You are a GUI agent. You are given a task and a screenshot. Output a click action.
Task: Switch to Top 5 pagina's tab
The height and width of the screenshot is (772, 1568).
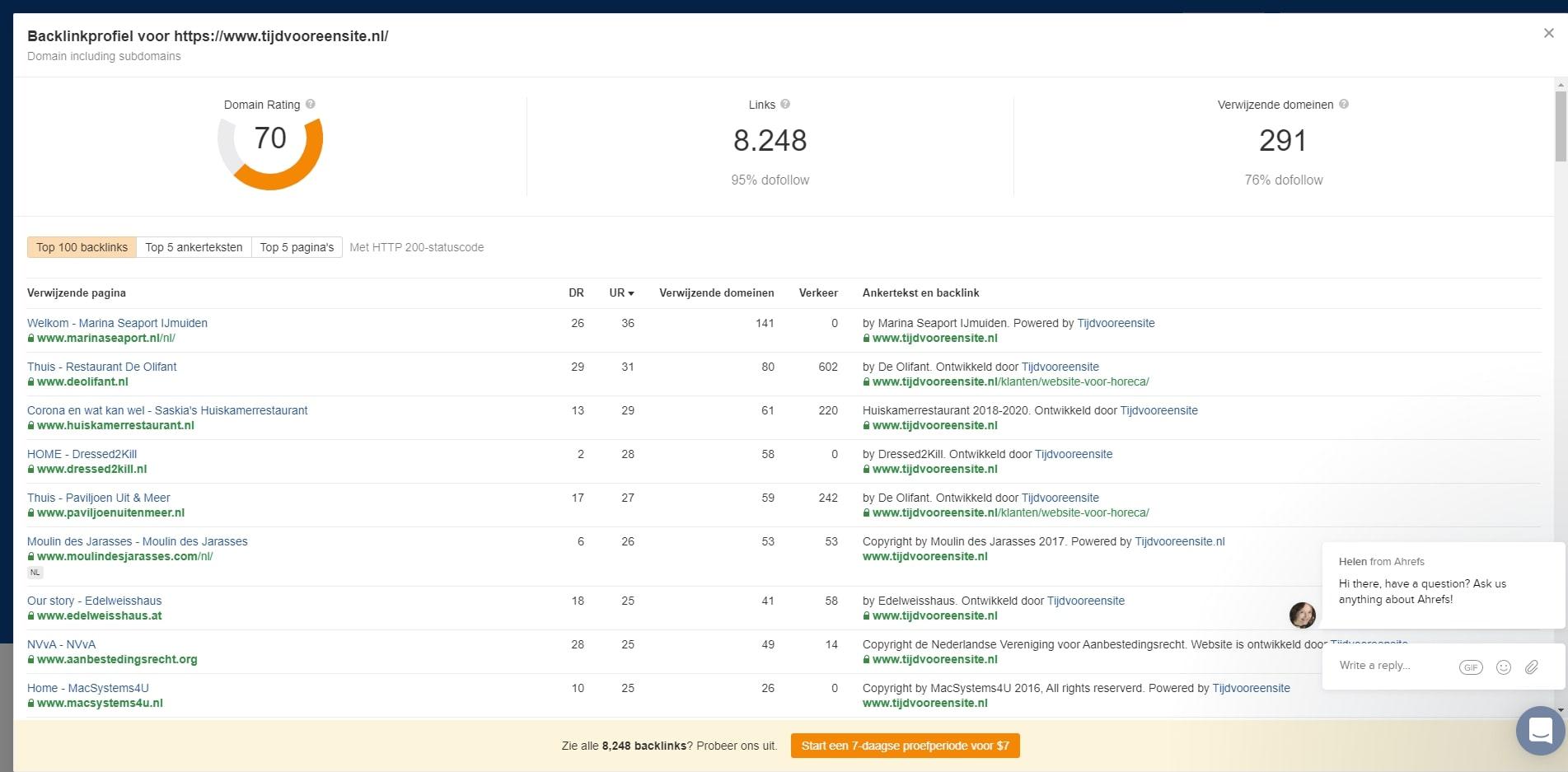297,247
